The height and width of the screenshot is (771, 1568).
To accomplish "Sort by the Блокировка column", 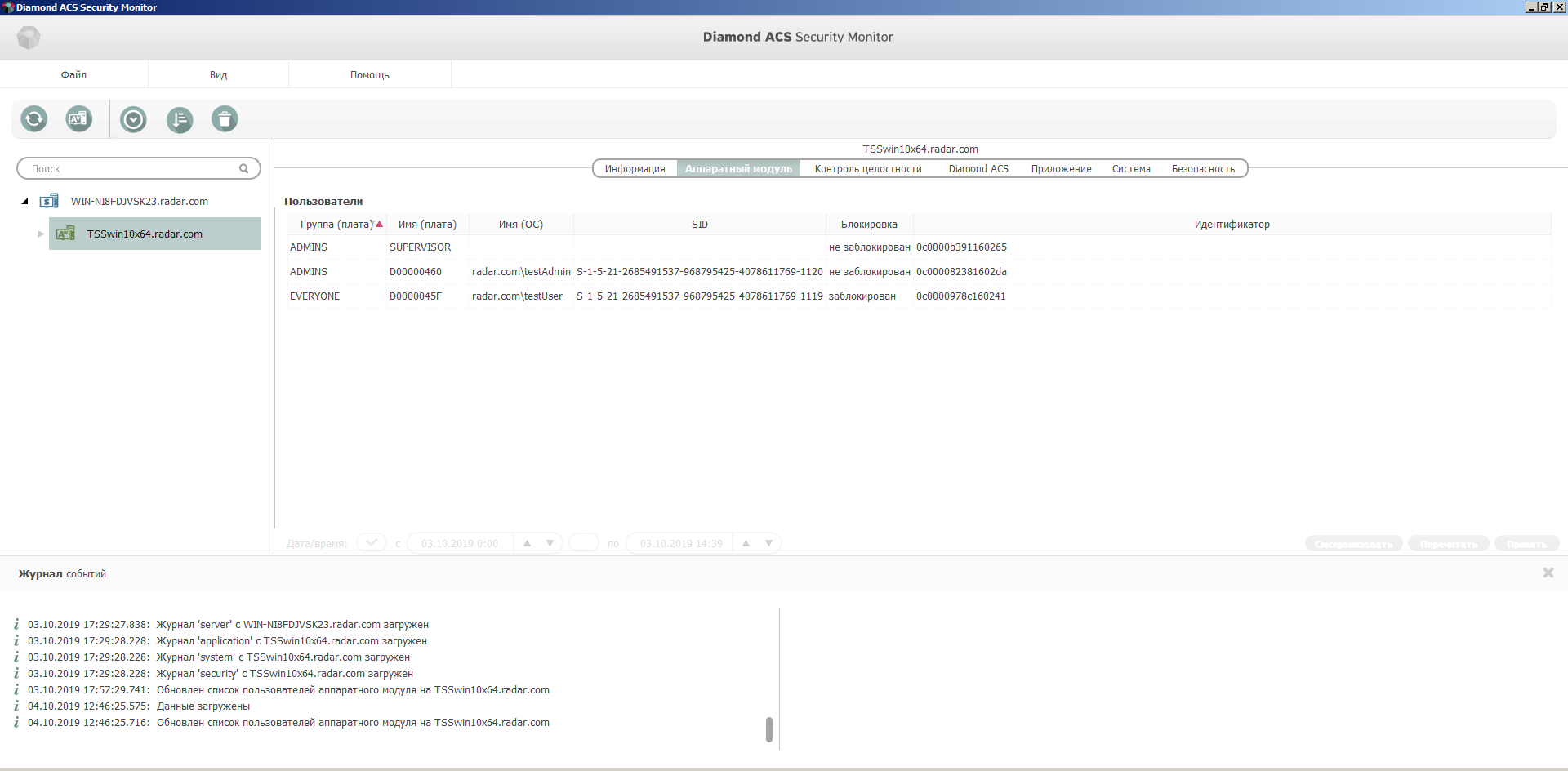I will pyautogui.click(x=869, y=225).
